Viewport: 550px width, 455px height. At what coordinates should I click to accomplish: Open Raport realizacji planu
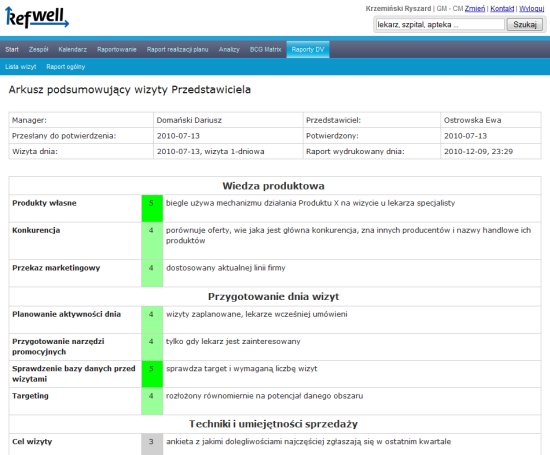coord(177,49)
